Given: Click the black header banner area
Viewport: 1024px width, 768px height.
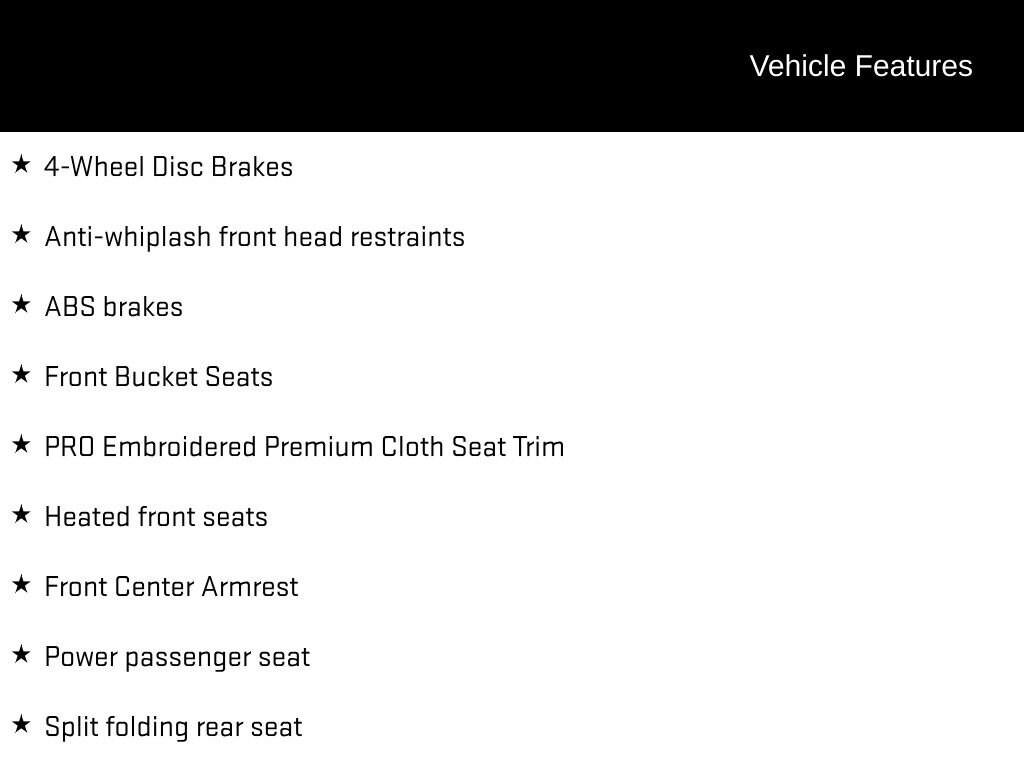Looking at the screenshot, I should click(512, 65).
